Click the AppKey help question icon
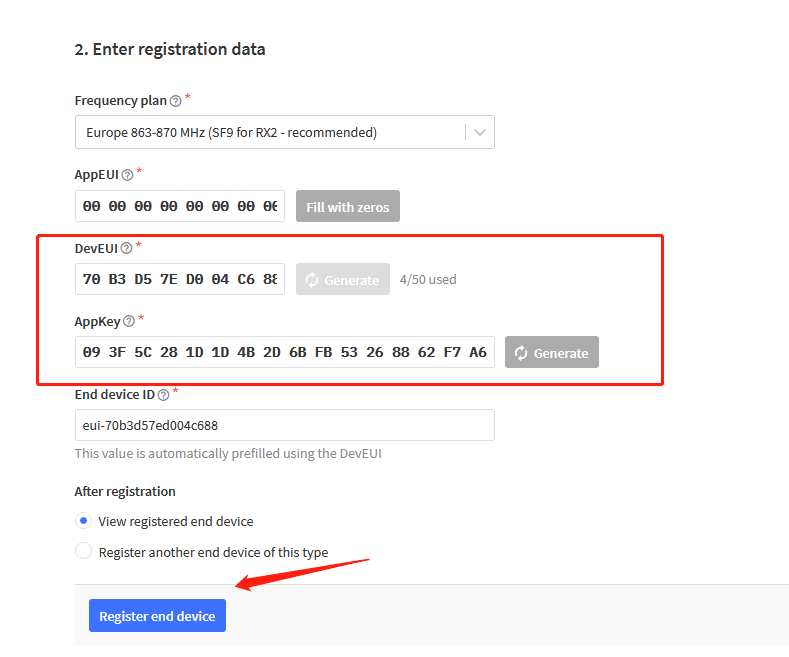 coord(129,321)
